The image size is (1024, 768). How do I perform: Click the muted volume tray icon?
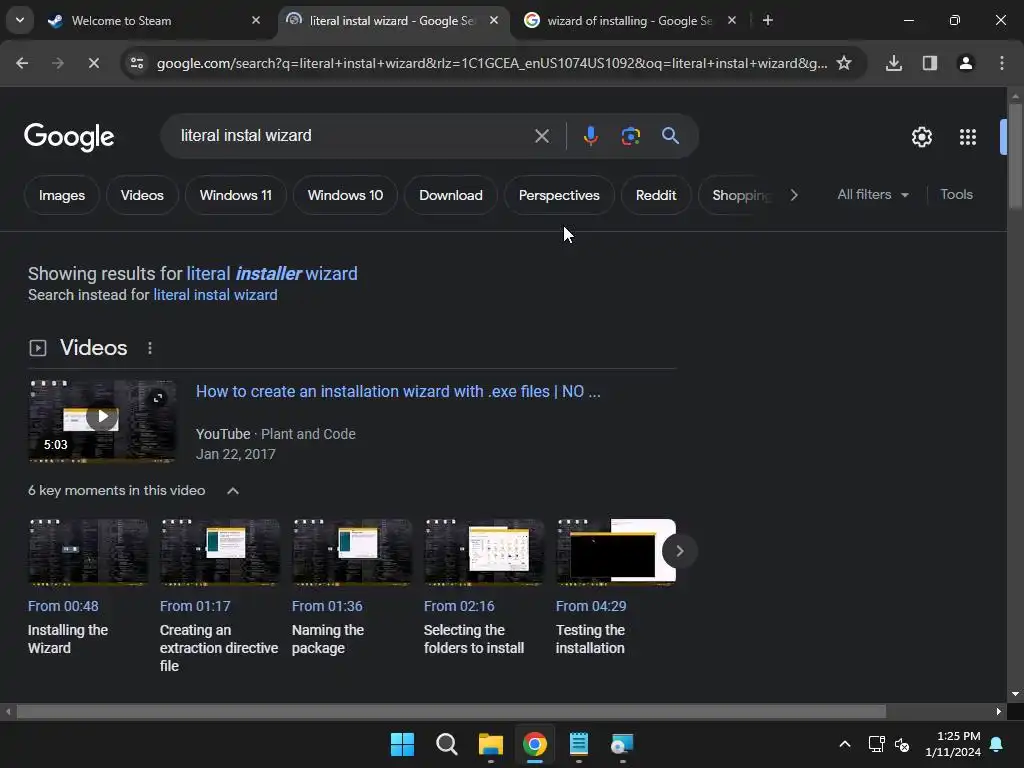point(902,744)
